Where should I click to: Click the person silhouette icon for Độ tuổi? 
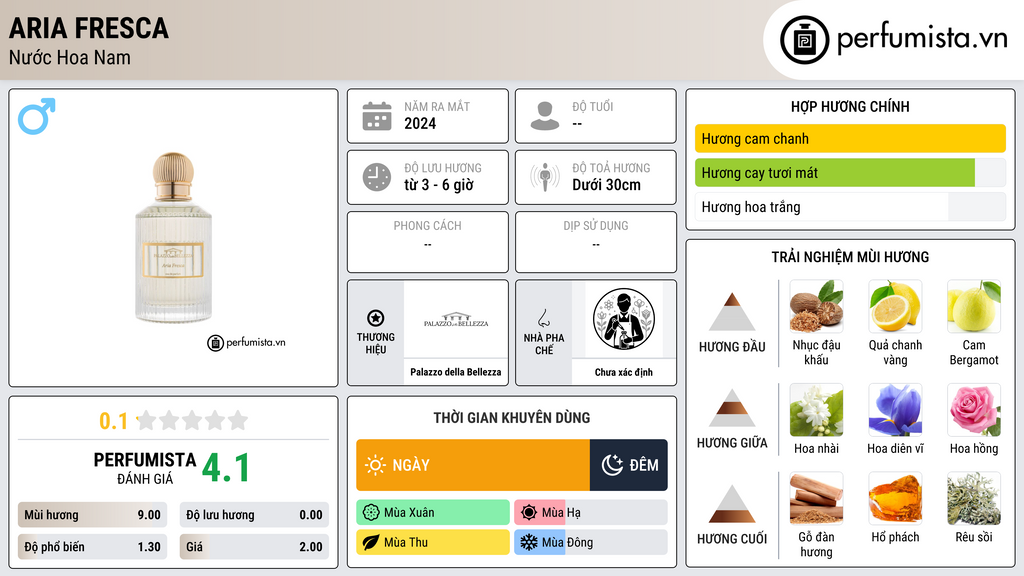545,116
